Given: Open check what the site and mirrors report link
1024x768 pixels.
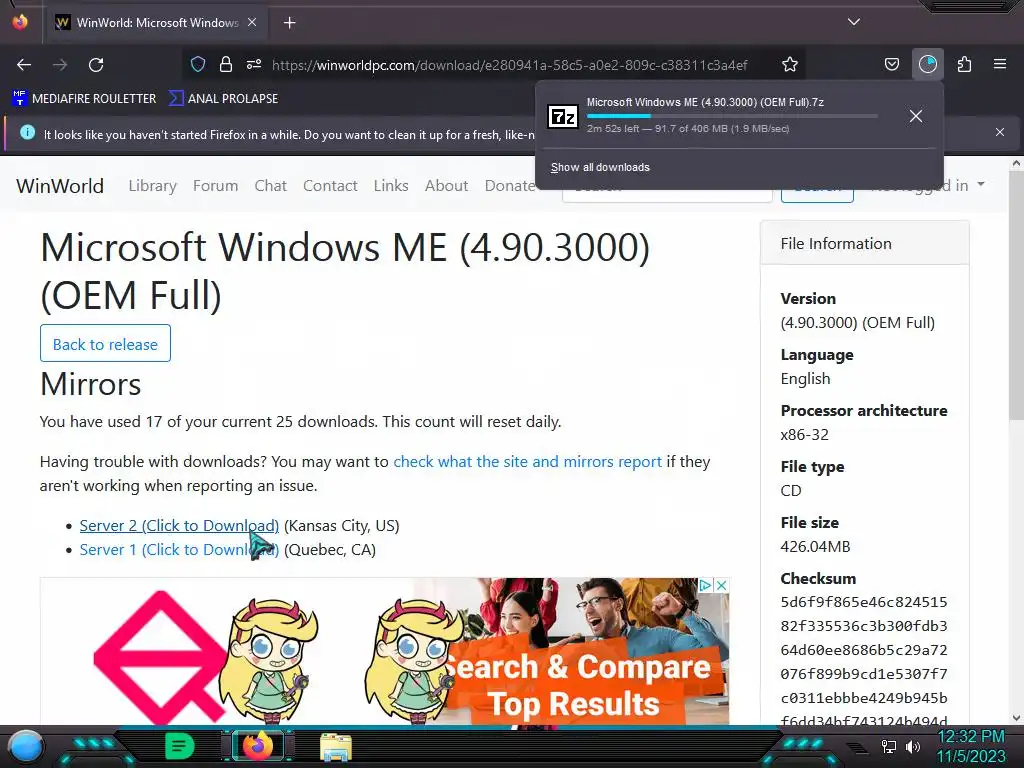Looking at the screenshot, I should pyautogui.click(x=527, y=462).
